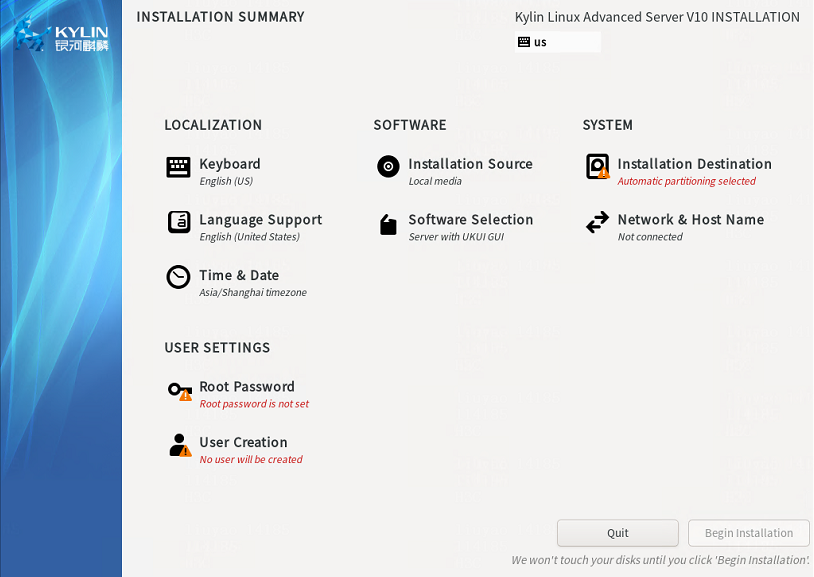Open Installation Source label

pos(470,164)
